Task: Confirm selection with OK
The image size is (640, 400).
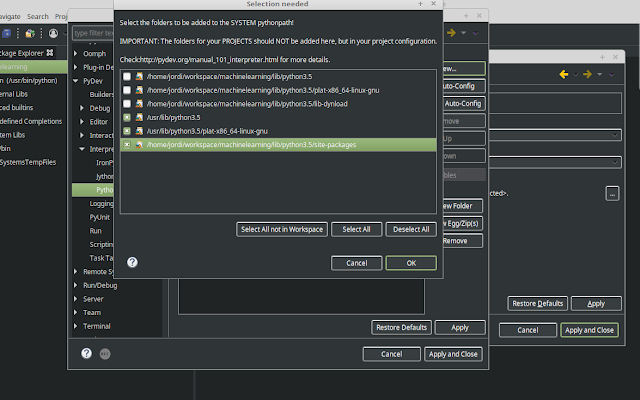Action: click(411, 263)
